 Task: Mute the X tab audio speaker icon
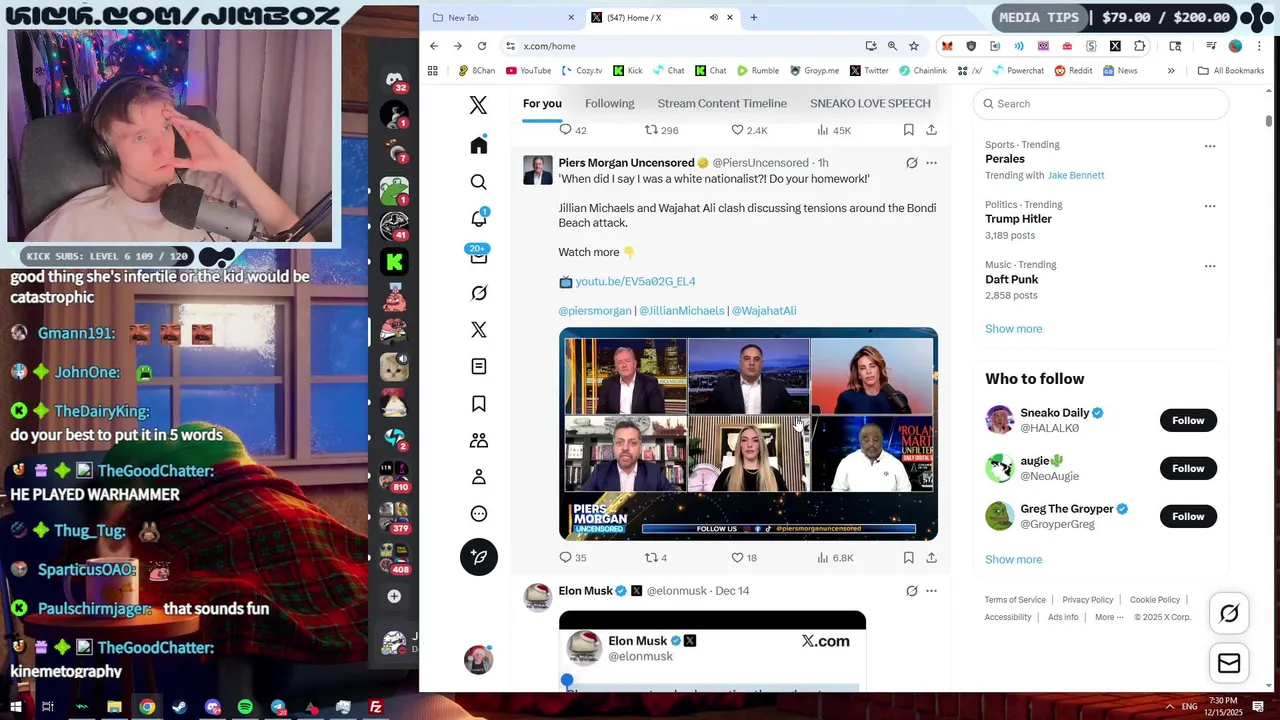(x=714, y=17)
